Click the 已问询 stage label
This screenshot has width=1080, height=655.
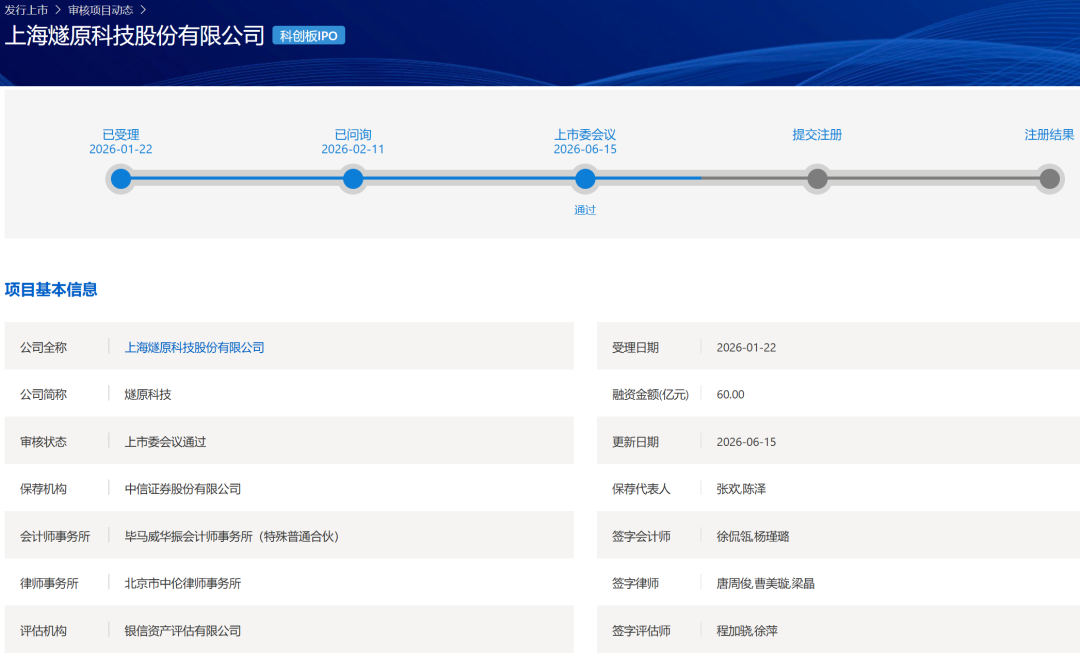point(353,134)
